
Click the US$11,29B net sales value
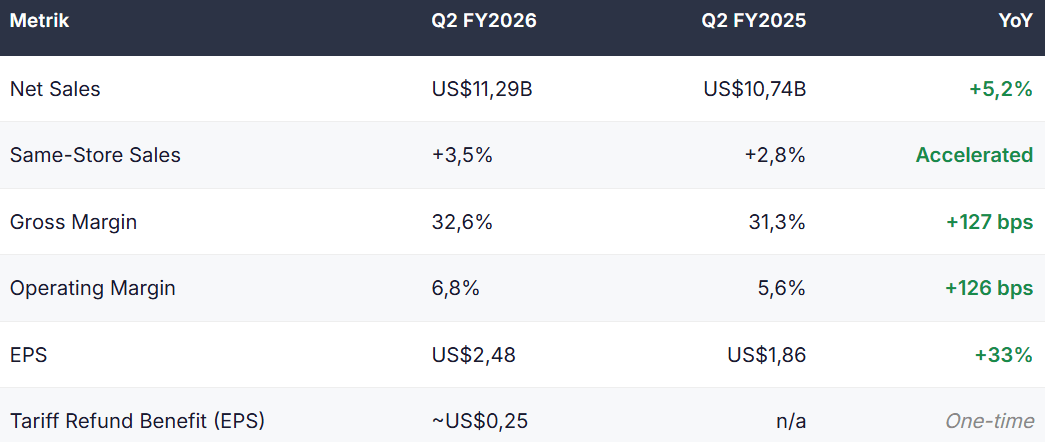pos(482,89)
